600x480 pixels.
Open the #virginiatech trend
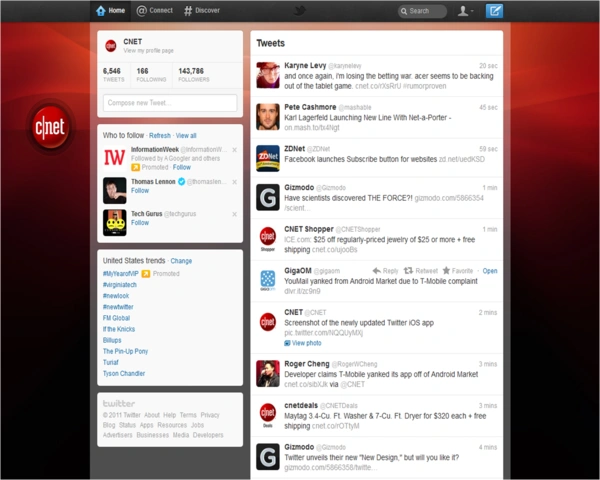120,285
